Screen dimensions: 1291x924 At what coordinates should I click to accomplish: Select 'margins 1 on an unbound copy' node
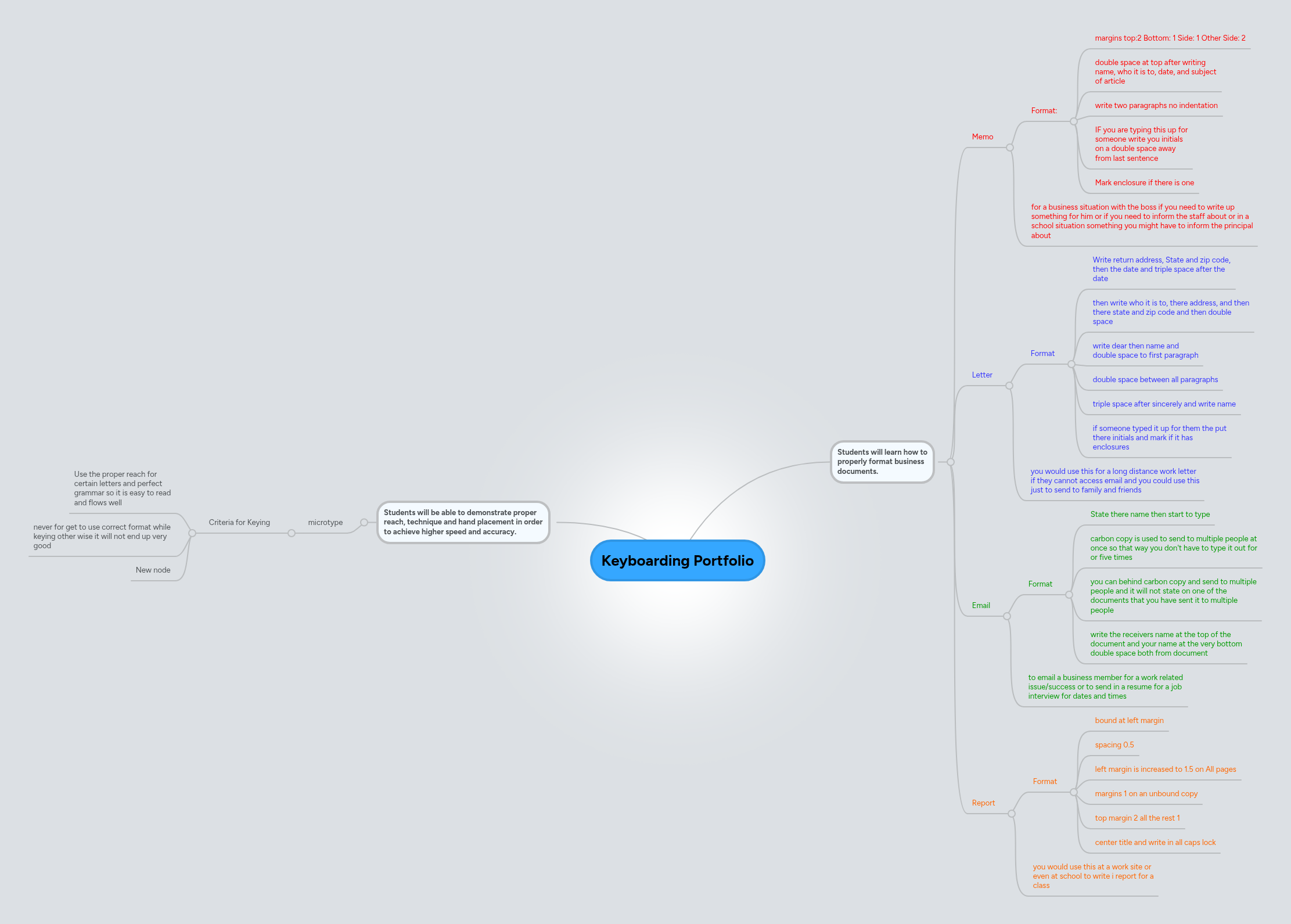(1146, 794)
